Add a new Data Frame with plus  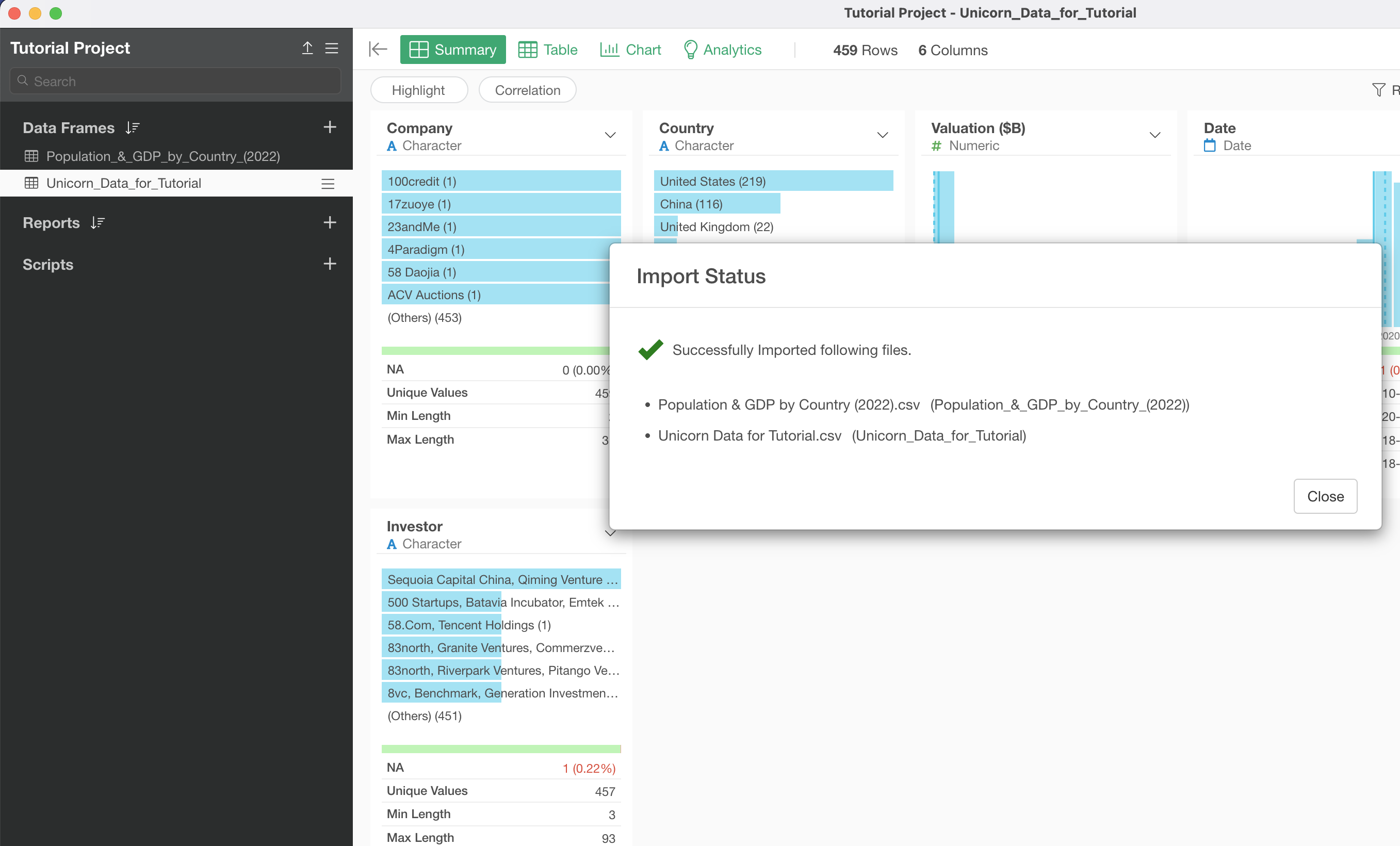pyautogui.click(x=330, y=127)
